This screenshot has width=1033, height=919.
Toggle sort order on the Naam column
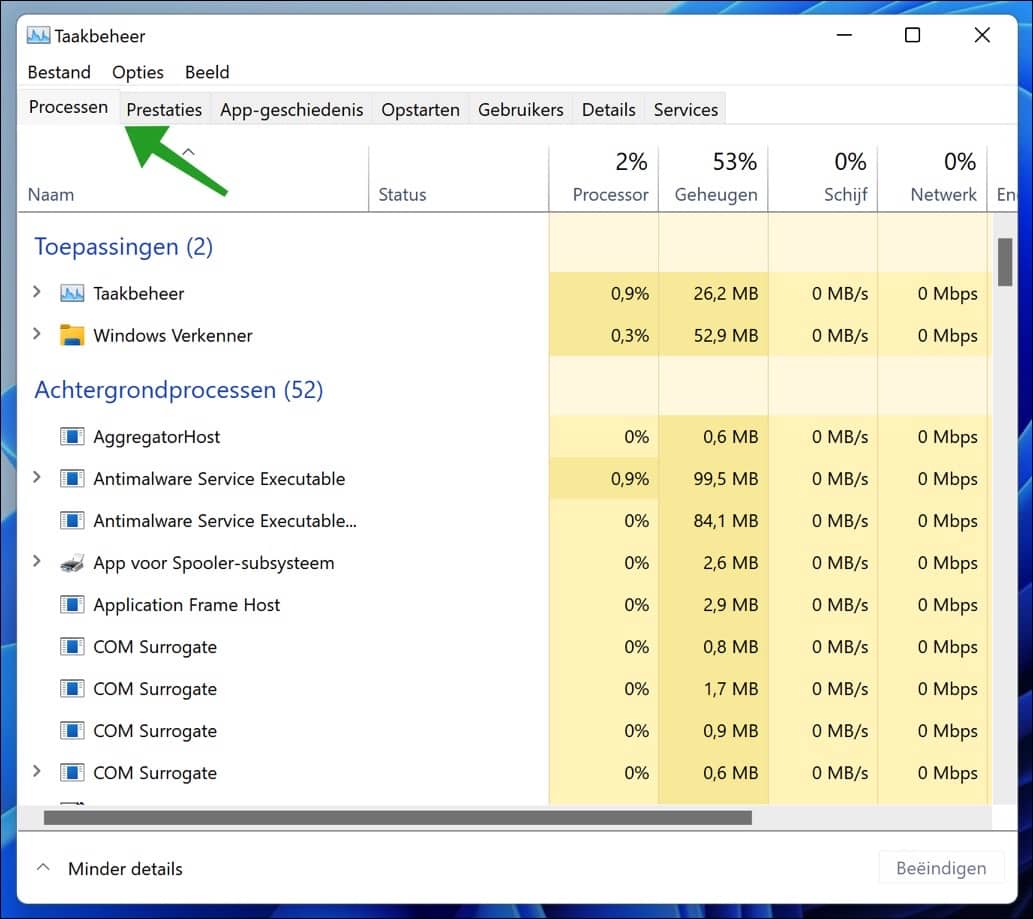(53, 194)
